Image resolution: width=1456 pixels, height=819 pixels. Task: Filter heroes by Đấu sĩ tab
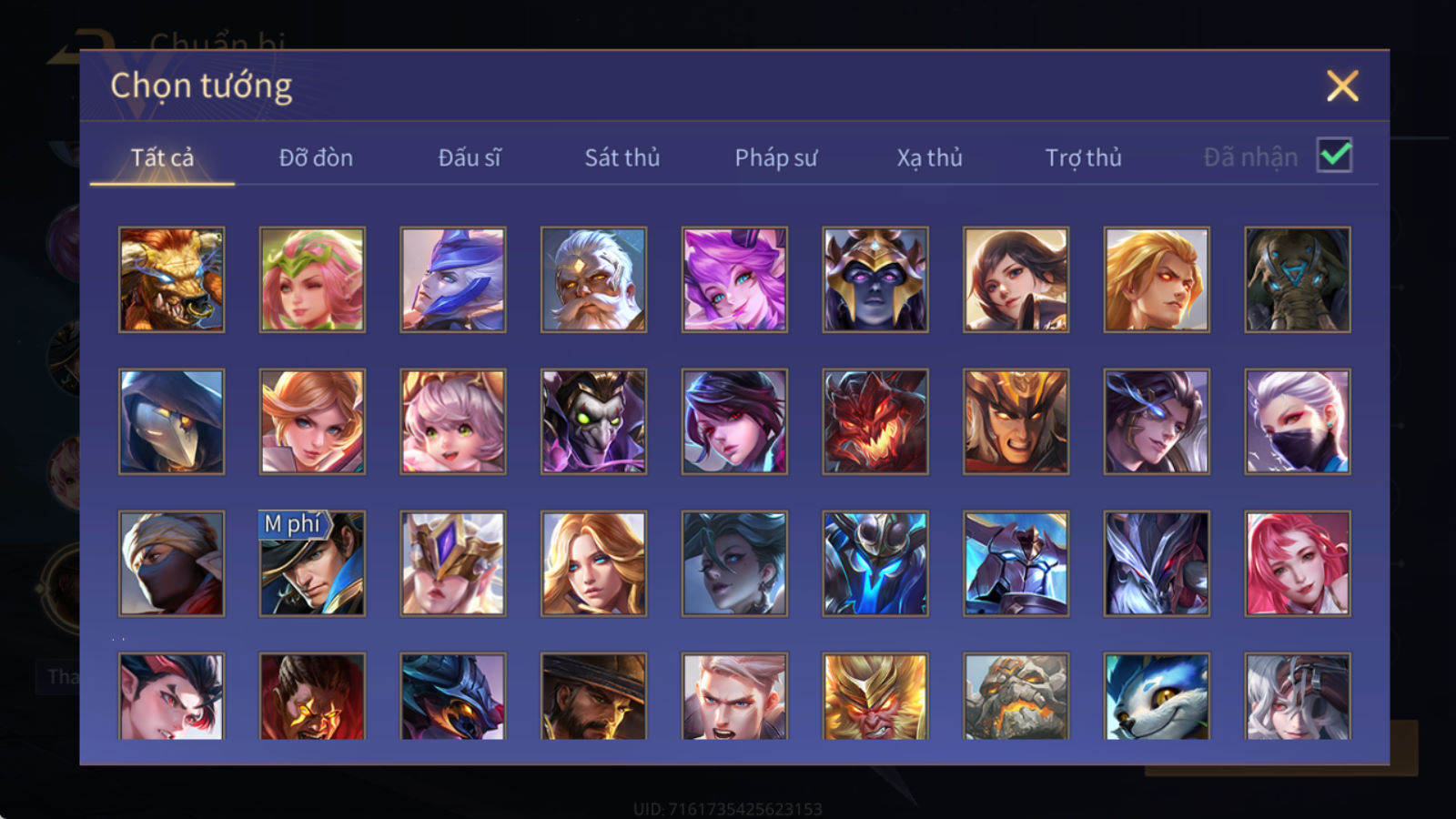tap(469, 157)
